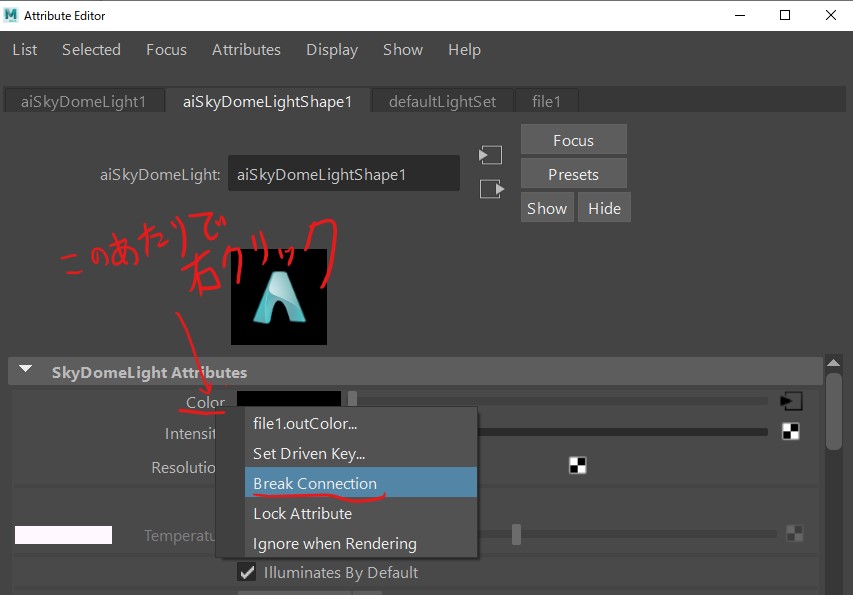The height and width of the screenshot is (595, 853).
Task: Click the Arnold logo thumbnail
Action: click(279, 297)
